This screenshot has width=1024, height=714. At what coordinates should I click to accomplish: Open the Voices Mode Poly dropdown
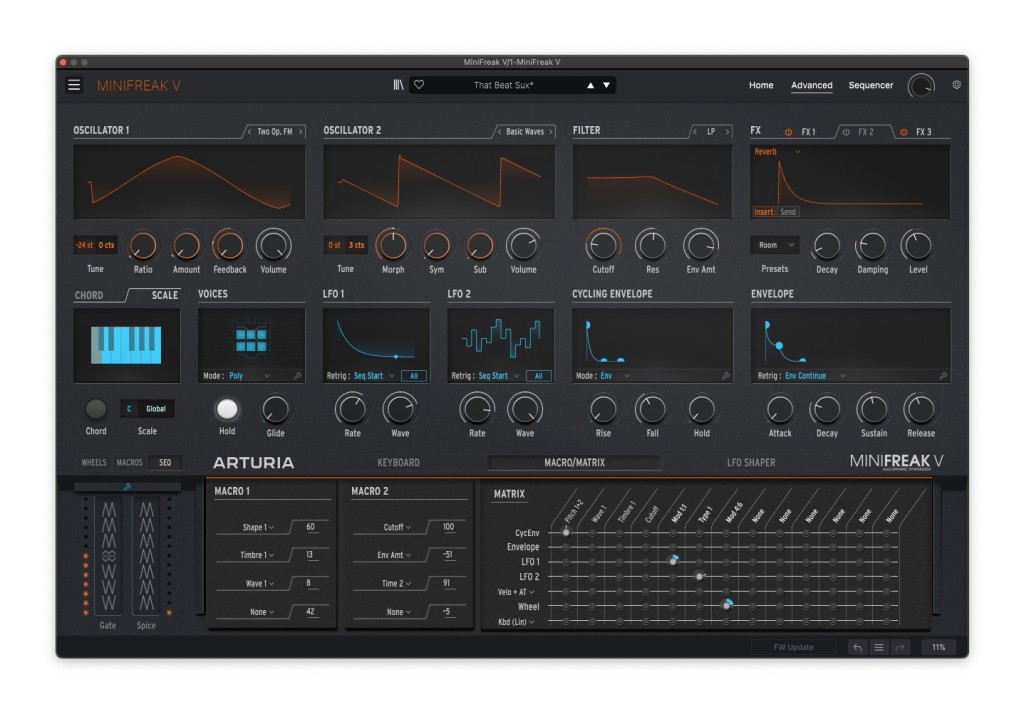click(250, 376)
